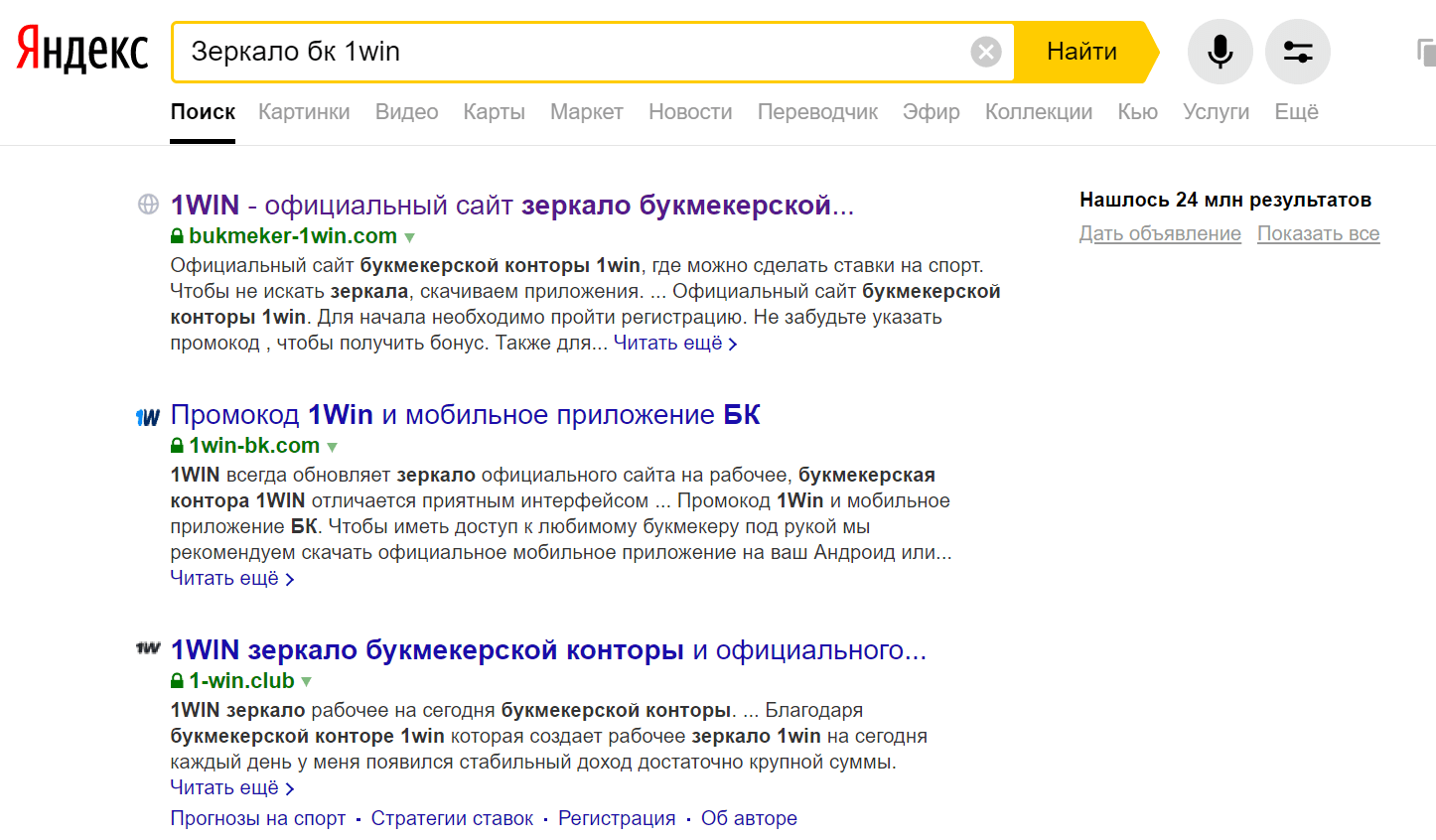
Task: Open the Видео search tab
Action: click(x=406, y=112)
